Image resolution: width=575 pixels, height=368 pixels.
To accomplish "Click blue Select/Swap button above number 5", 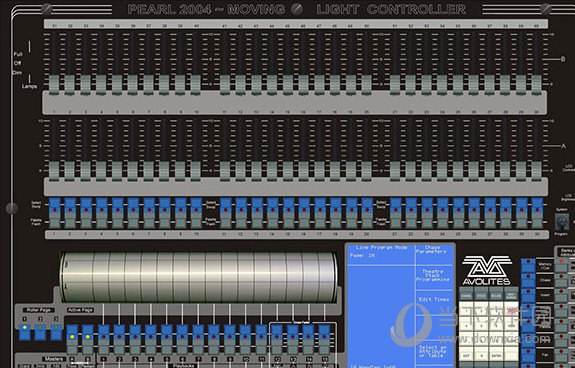I will pyautogui.click(x=117, y=206).
